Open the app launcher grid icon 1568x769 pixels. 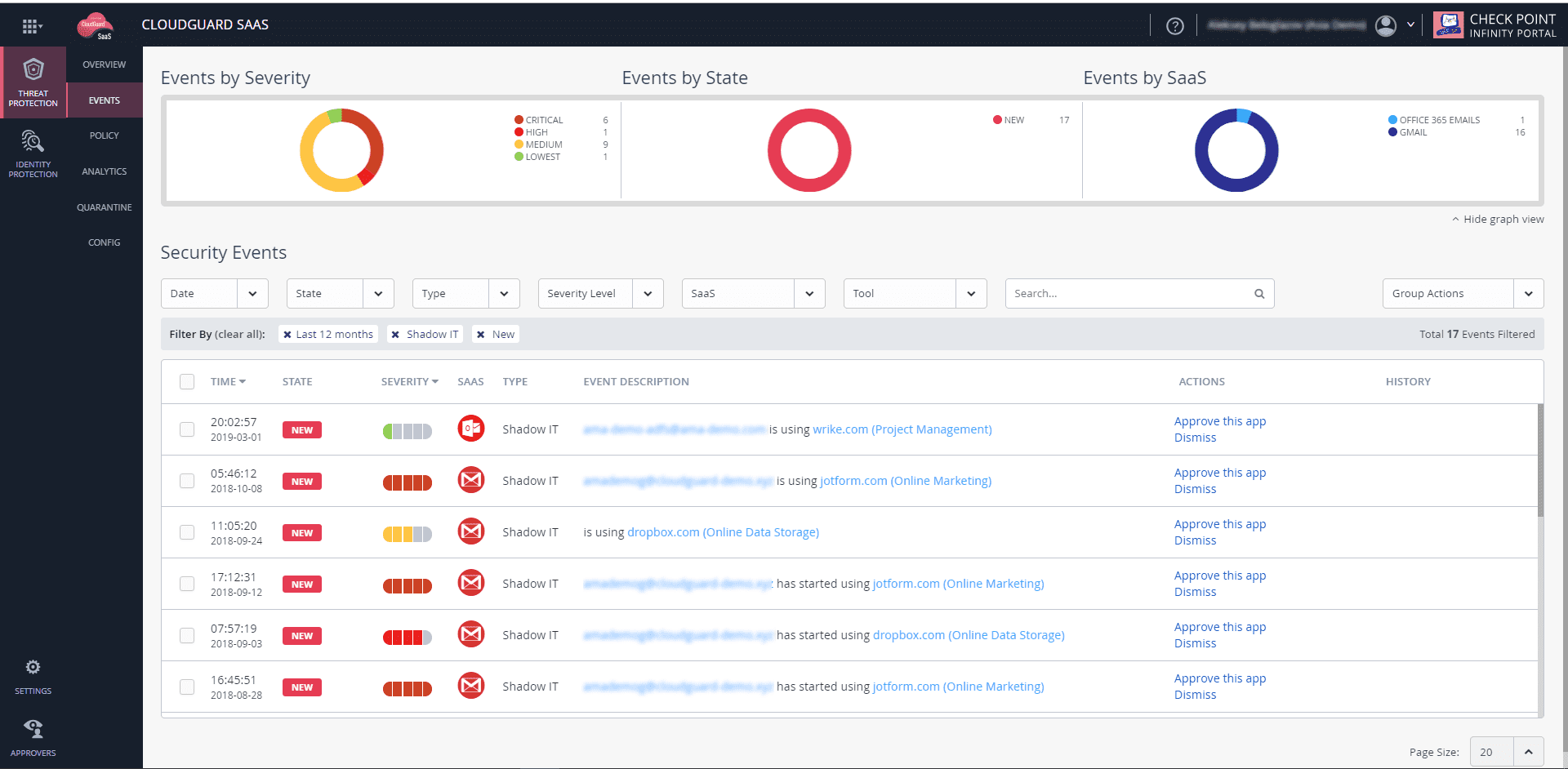31,26
